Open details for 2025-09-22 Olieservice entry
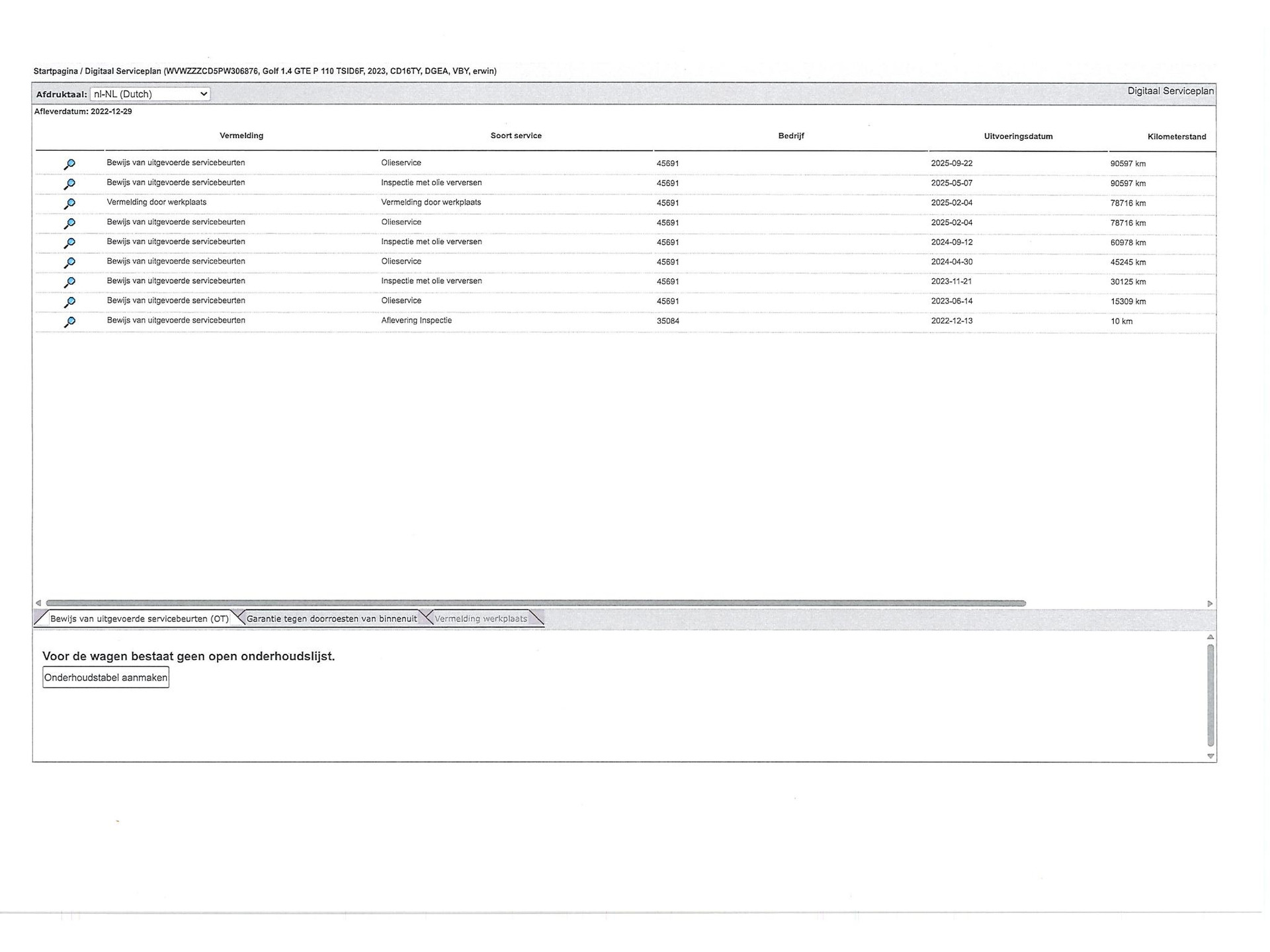The height and width of the screenshot is (952, 1270). (x=69, y=164)
